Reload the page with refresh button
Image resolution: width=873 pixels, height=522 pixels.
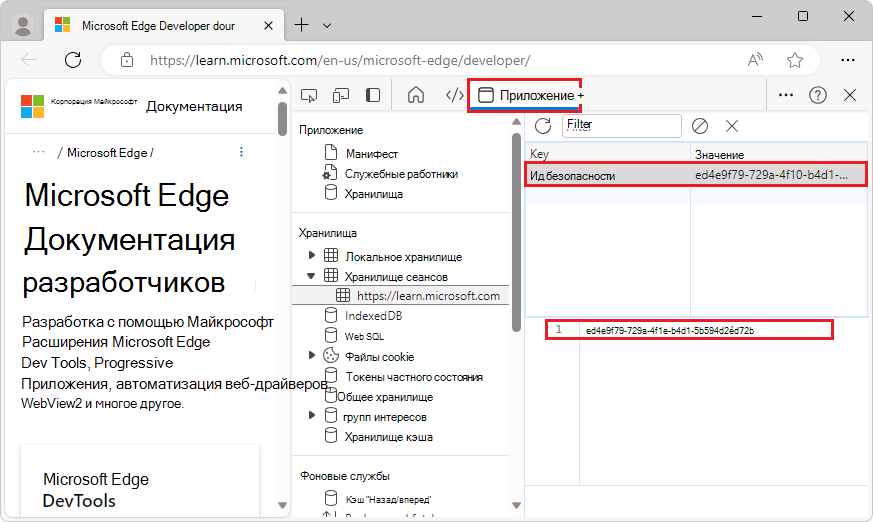pyautogui.click(x=73, y=60)
